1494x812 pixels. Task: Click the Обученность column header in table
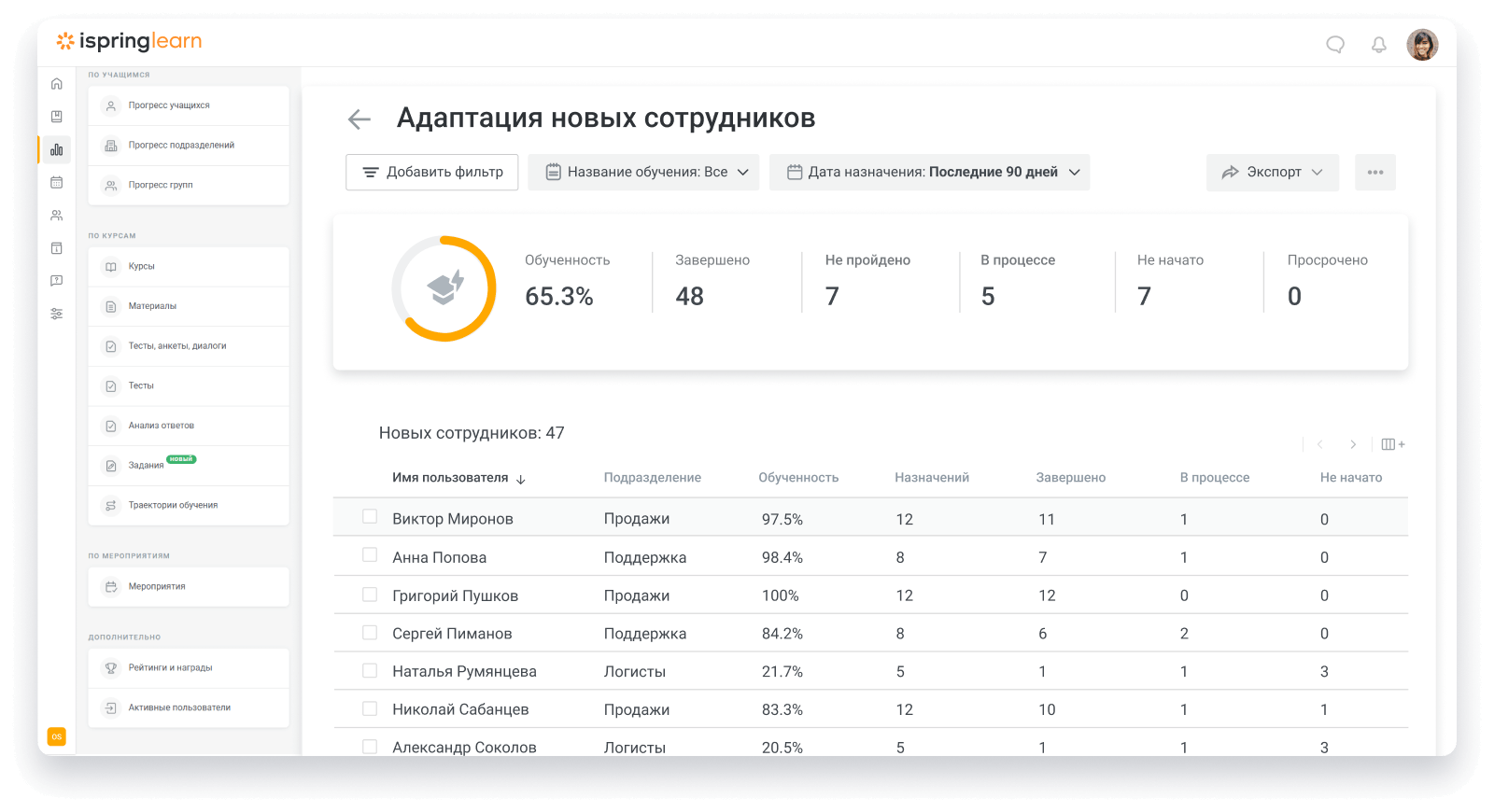pos(798,478)
